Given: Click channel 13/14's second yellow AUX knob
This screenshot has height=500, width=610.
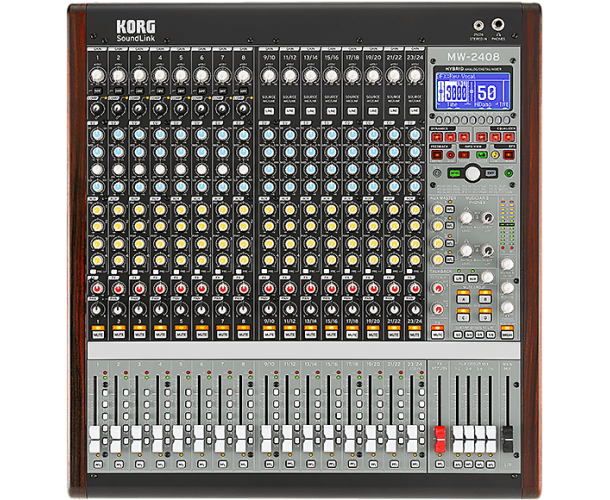Looking at the screenshot, I should (x=310, y=226).
